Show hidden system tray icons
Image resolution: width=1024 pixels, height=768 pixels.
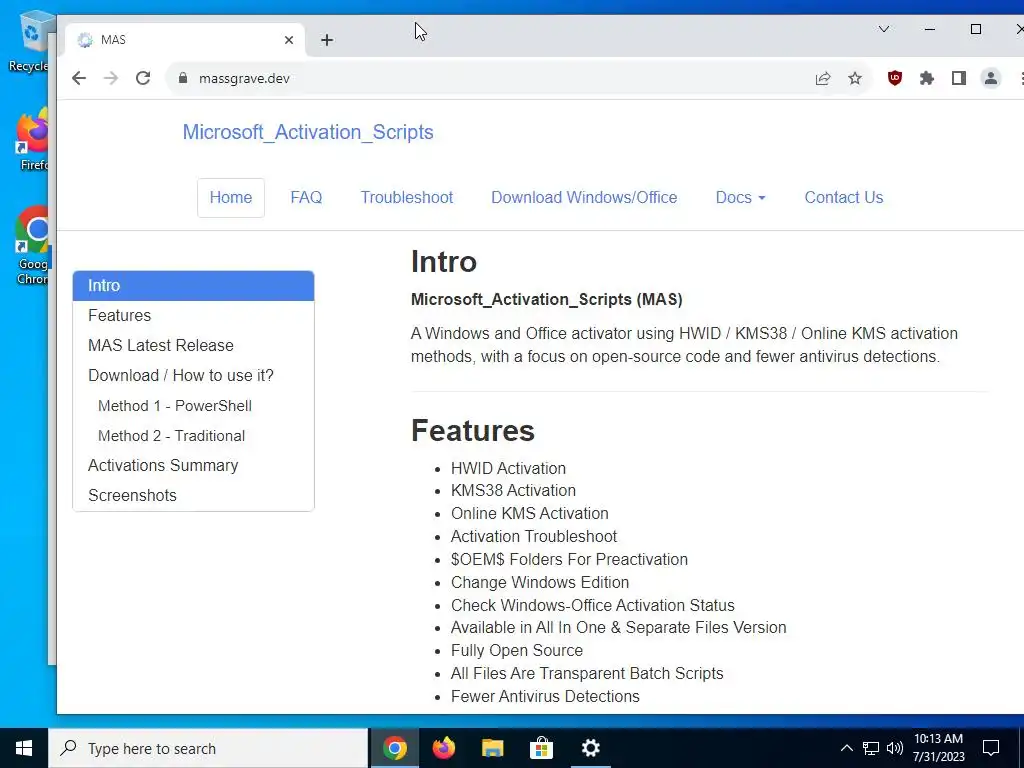pyautogui.click(x=846, y=748)
